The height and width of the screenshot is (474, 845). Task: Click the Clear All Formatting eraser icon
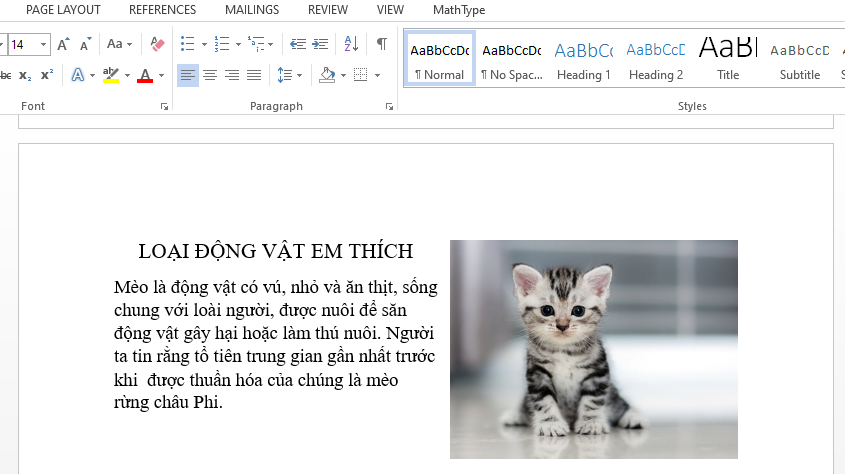[156, 44]
